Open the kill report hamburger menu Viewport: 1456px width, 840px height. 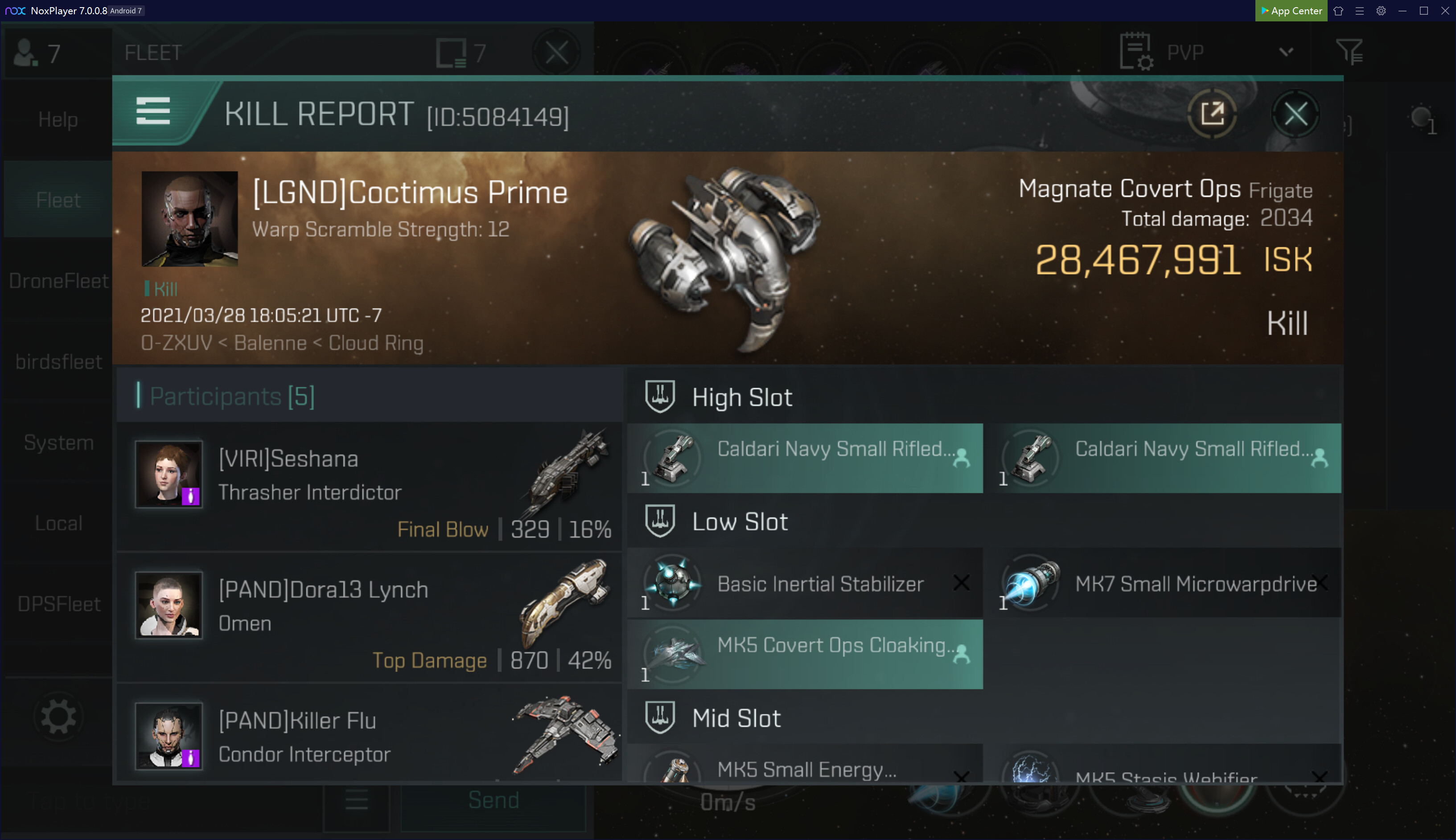tap(153, 111)
